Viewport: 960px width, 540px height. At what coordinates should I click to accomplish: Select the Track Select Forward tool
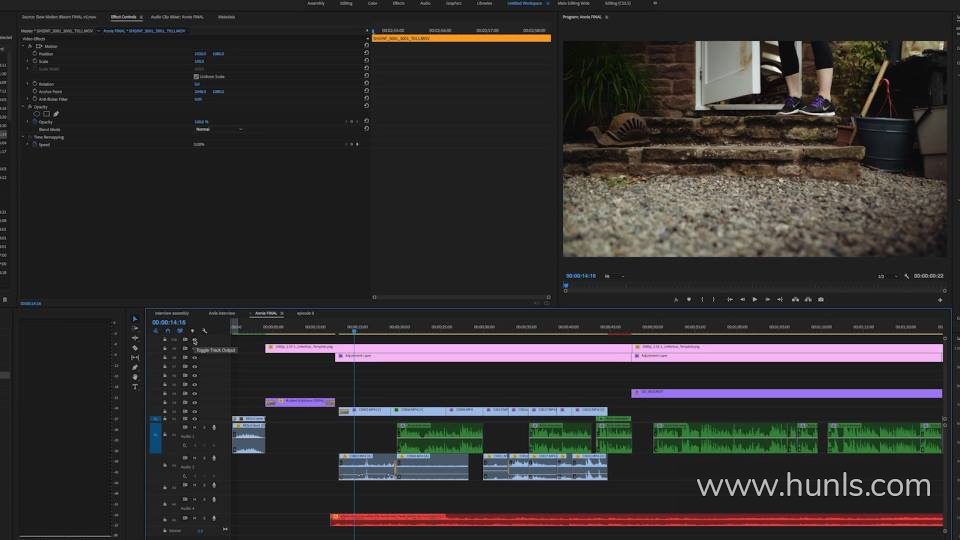pos(135,328)
